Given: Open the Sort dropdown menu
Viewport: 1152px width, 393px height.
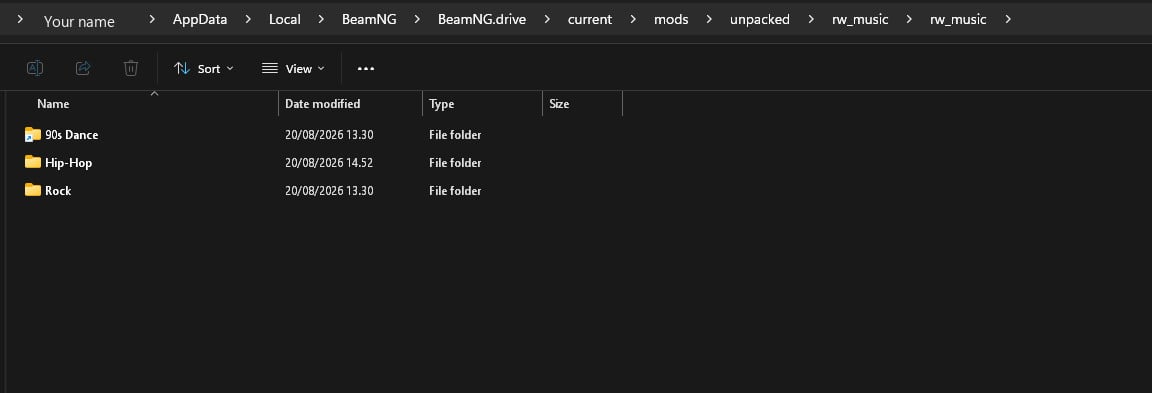Looking at the screenshot, I should pos(204,68).
